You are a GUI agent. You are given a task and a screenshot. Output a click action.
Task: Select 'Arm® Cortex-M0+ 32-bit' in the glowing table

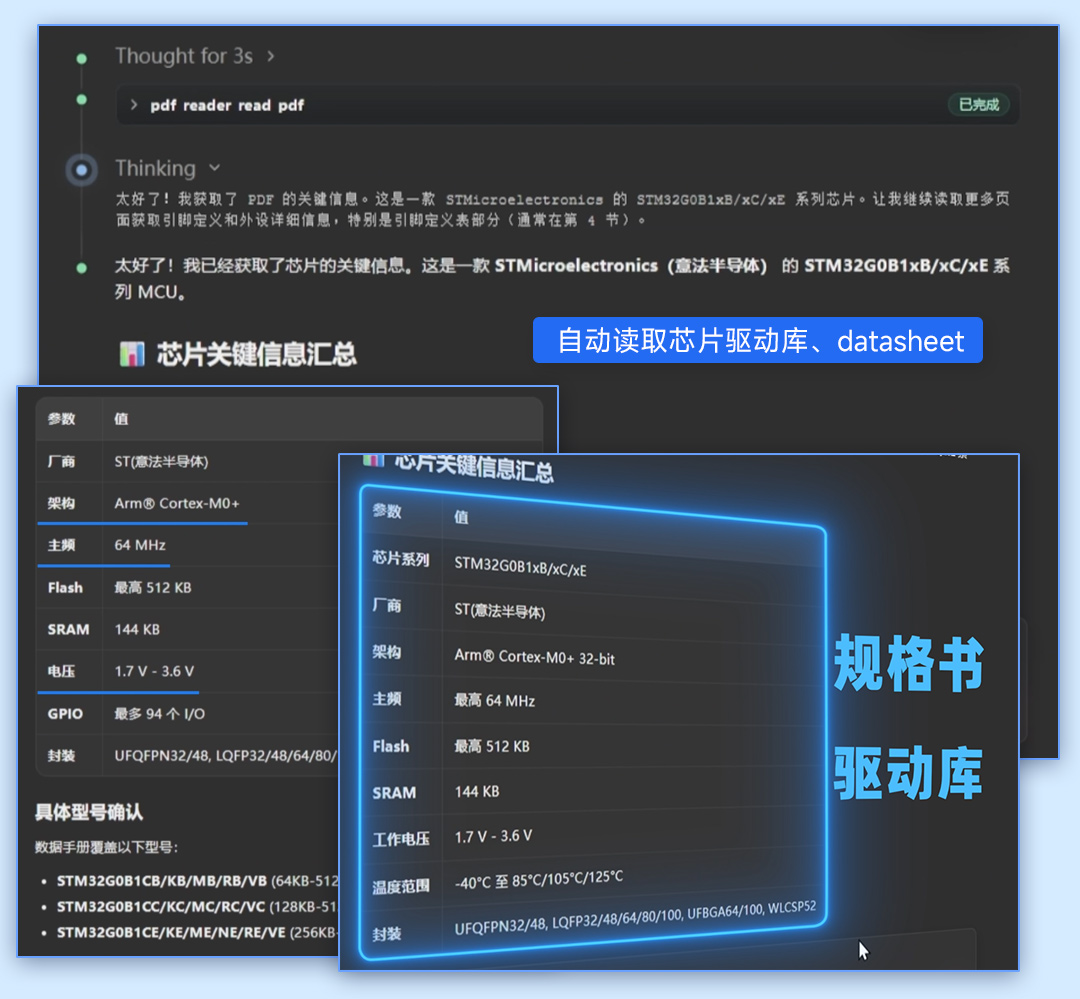(534, 657)
